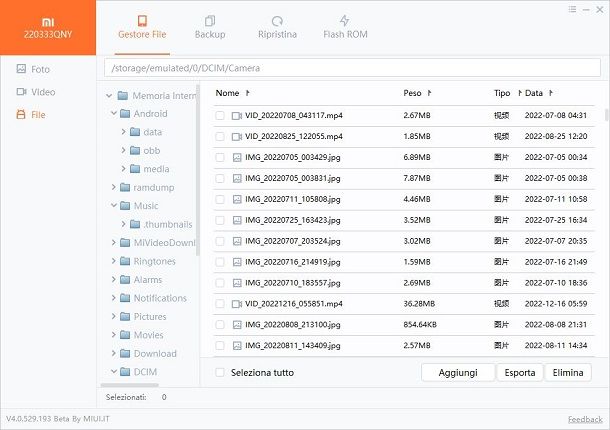Select the Movies folder icon
This screenshot has height=430, width=610.
tap(125, 335)
